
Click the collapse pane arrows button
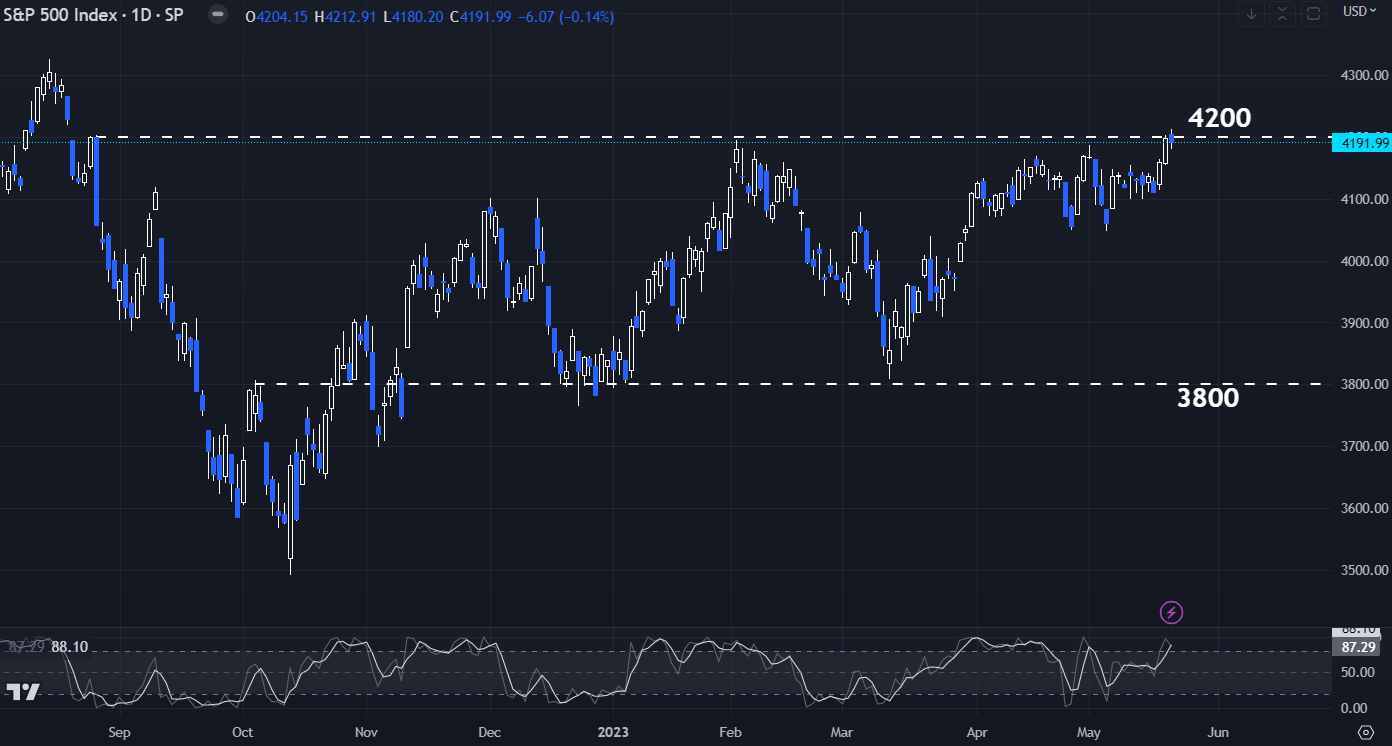1282,14
